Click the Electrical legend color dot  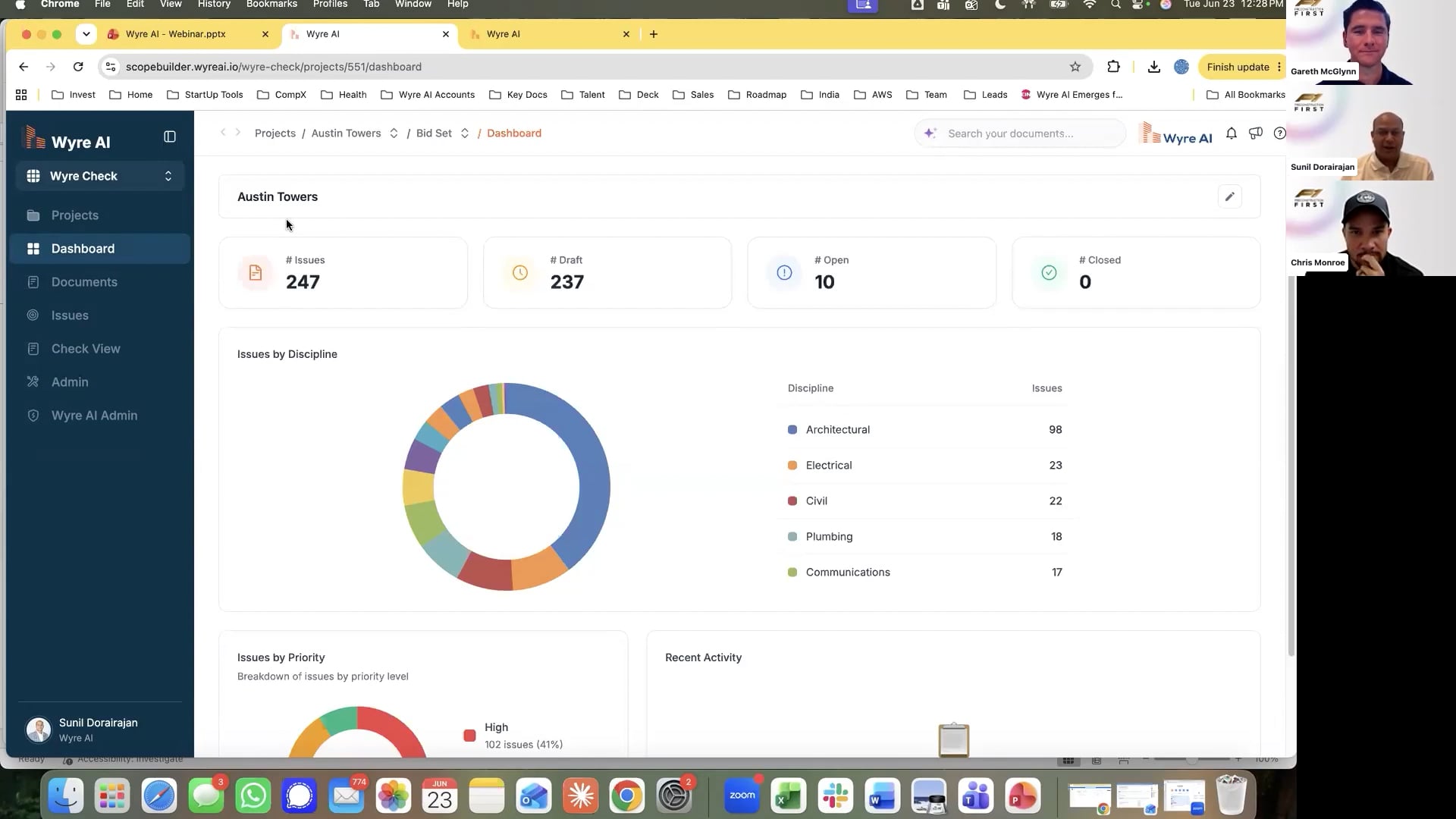792,465
